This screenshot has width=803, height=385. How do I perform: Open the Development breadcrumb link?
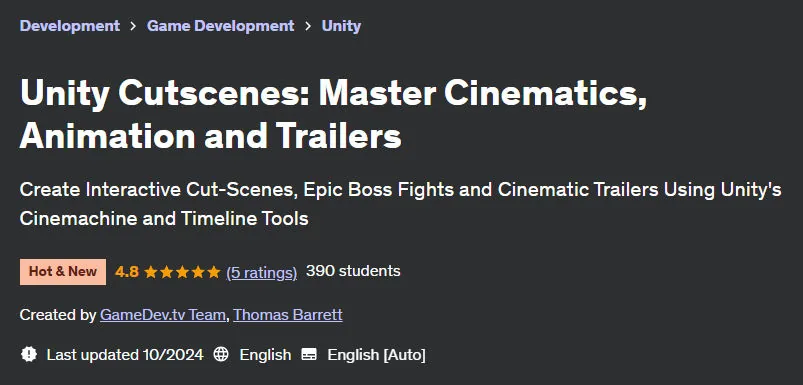[x=70, y=26]
